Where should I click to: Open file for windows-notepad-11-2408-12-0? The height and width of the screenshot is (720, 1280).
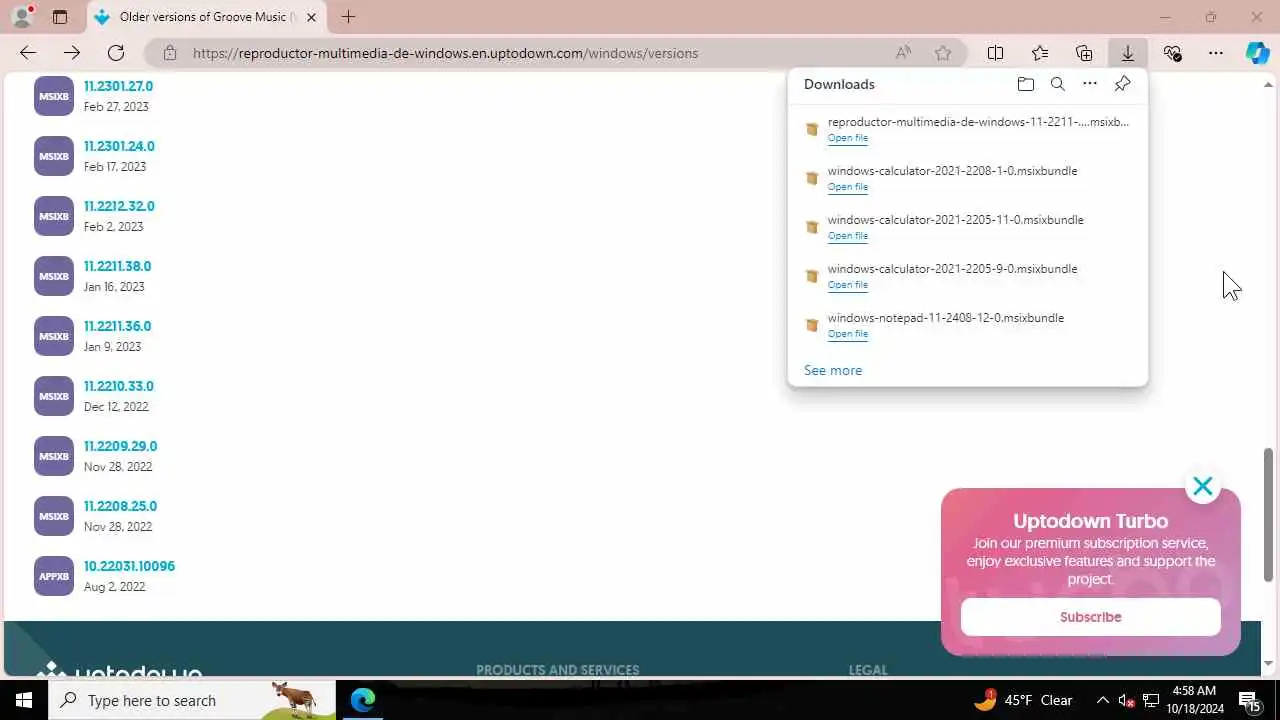point(847,334)
